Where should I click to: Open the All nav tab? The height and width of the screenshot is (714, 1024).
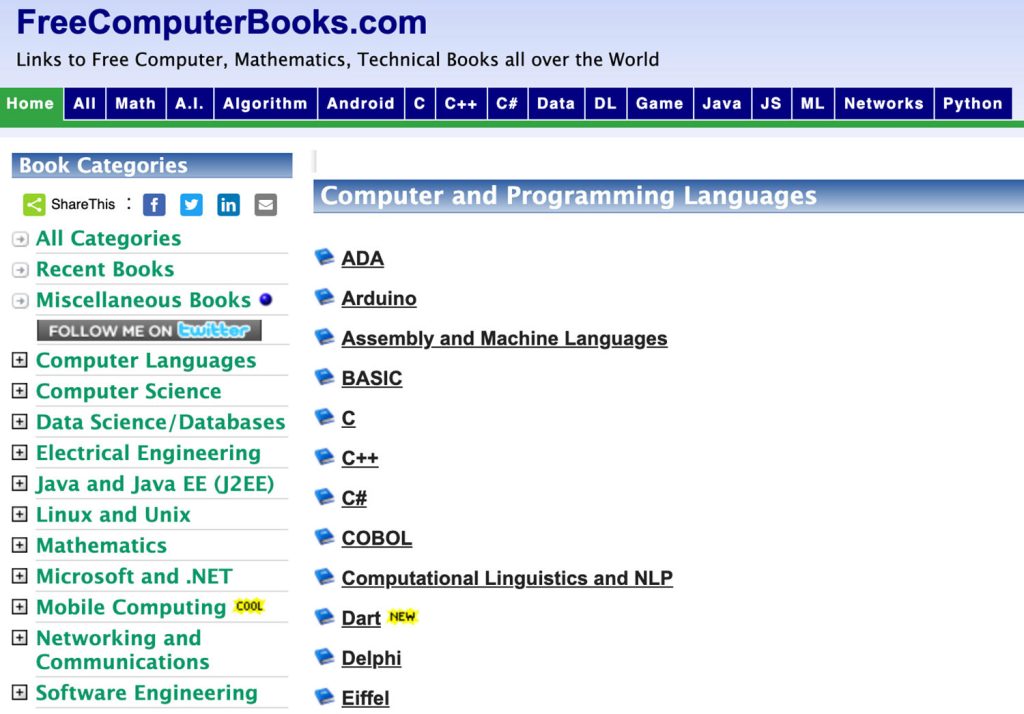pos(85,104)
